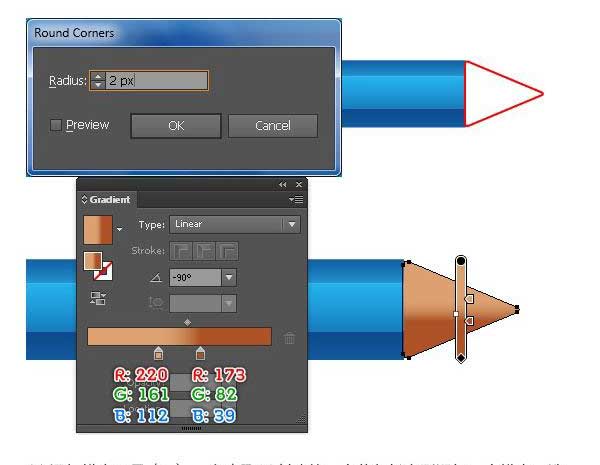Expand the gradient swatch presets arrow

pyautogui.click(x=119, y=229)
